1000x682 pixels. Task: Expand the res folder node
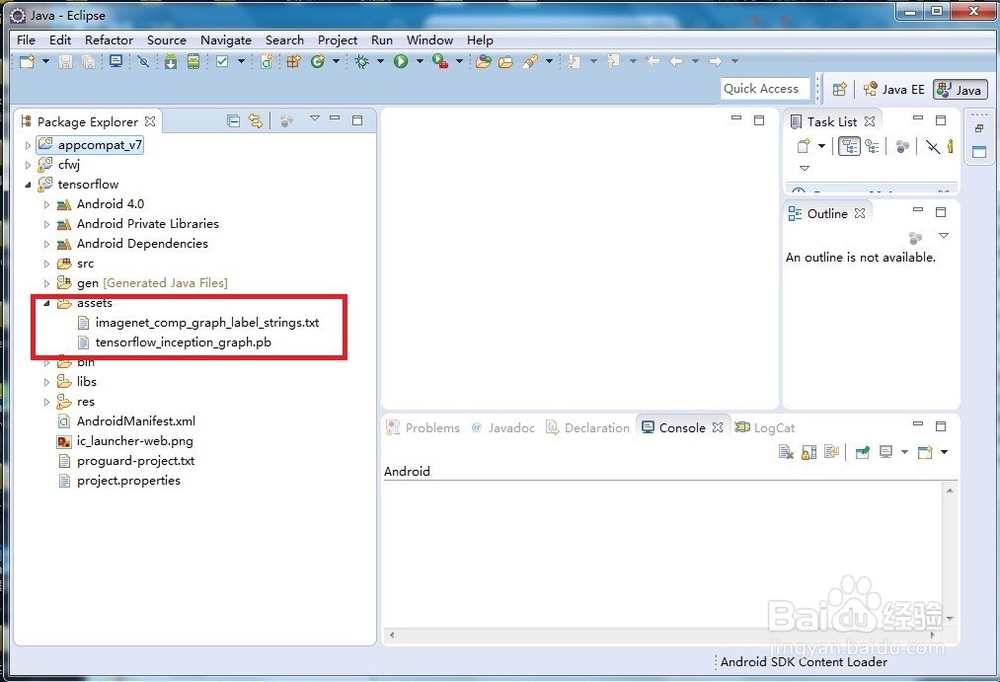pos(47,402)
